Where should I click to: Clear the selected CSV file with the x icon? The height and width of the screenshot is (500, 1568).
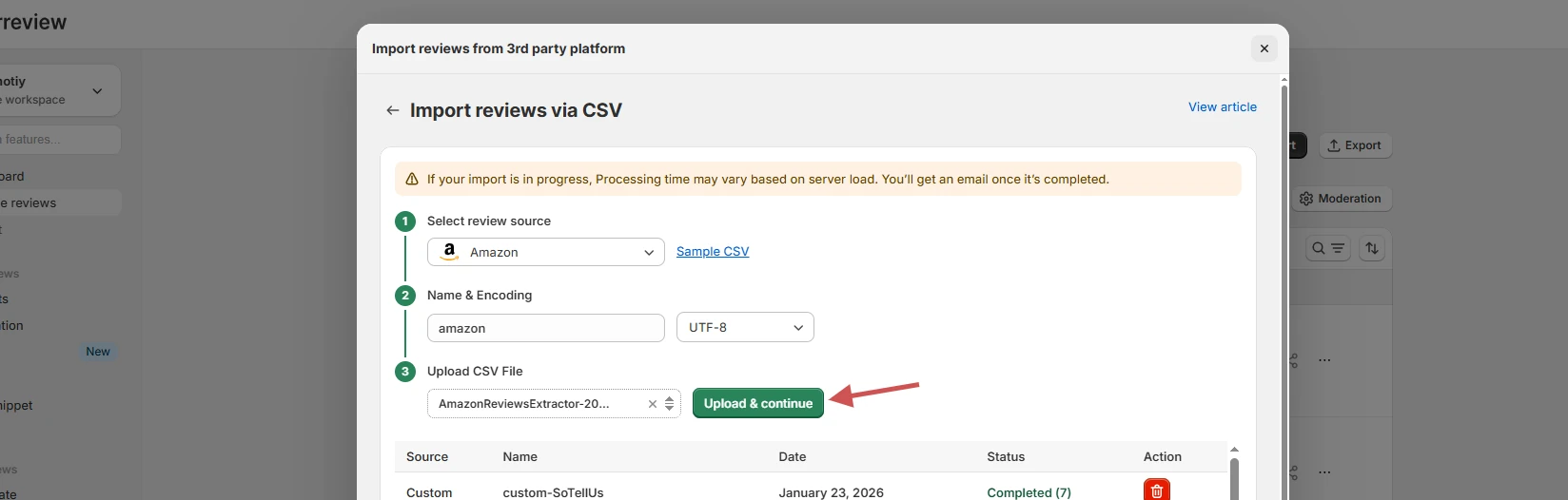tap(653, 404)
